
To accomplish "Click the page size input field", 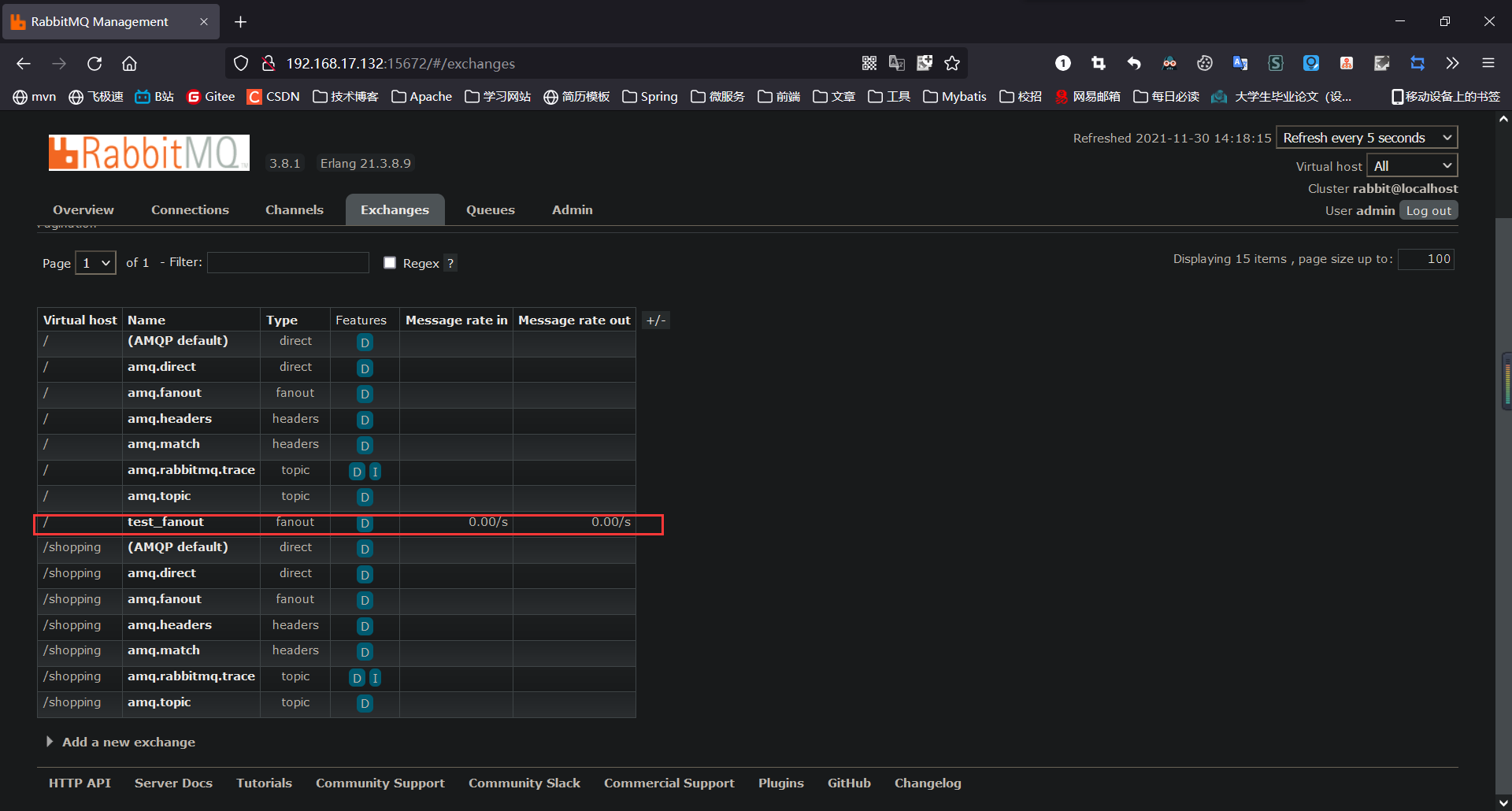I will 1426,259.
